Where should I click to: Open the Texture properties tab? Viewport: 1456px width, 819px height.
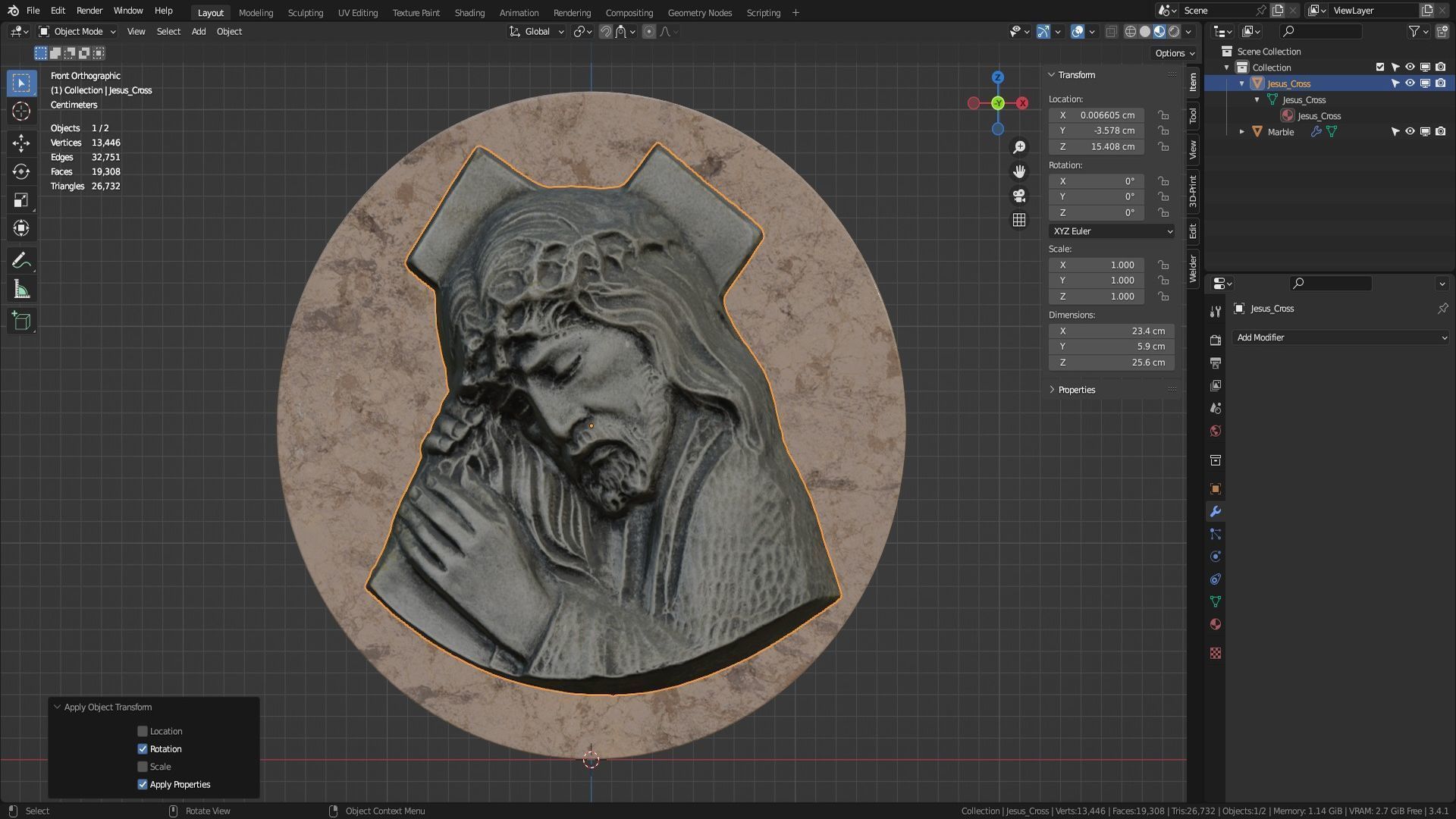1216,653
